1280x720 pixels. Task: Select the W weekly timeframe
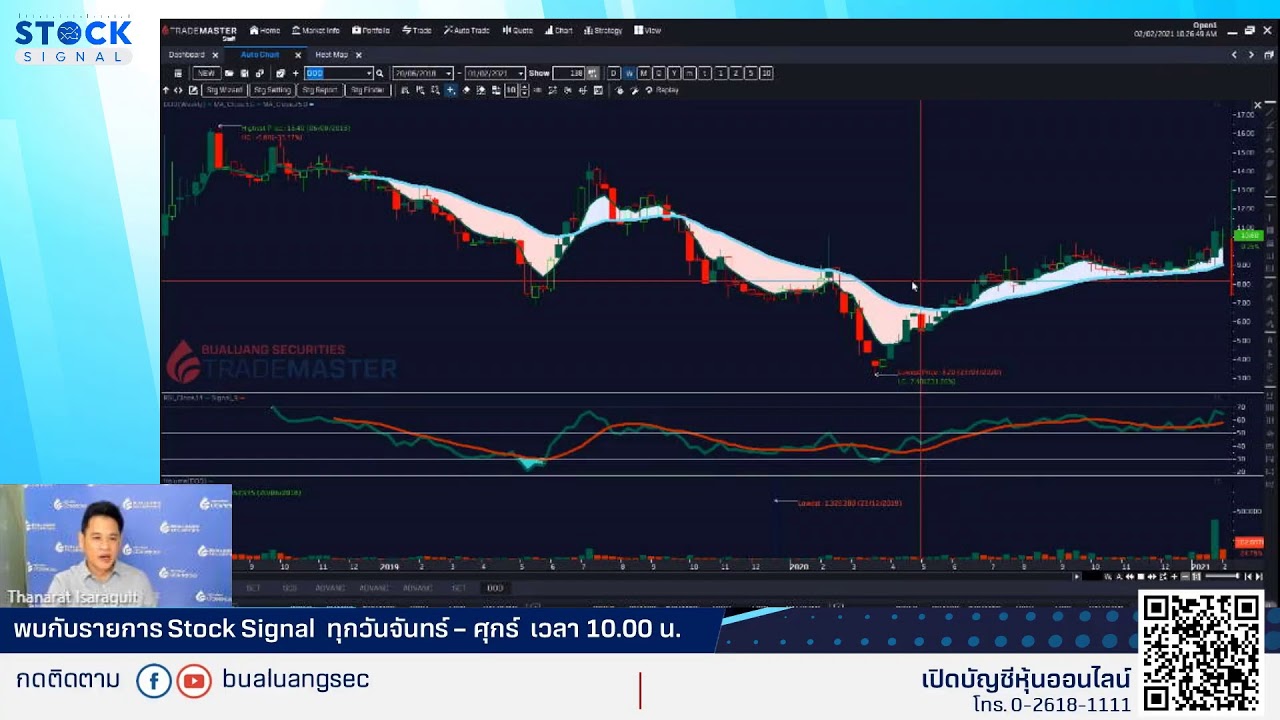coord(629,73)
